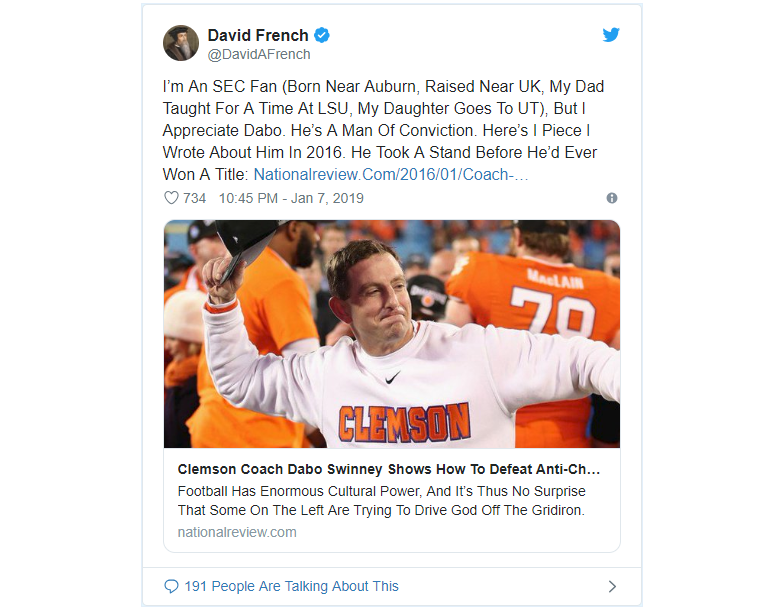This screenshot has height=615, width=782.
Task: Like the tweet with the heart icon
Action: click(x=171, y=198)
